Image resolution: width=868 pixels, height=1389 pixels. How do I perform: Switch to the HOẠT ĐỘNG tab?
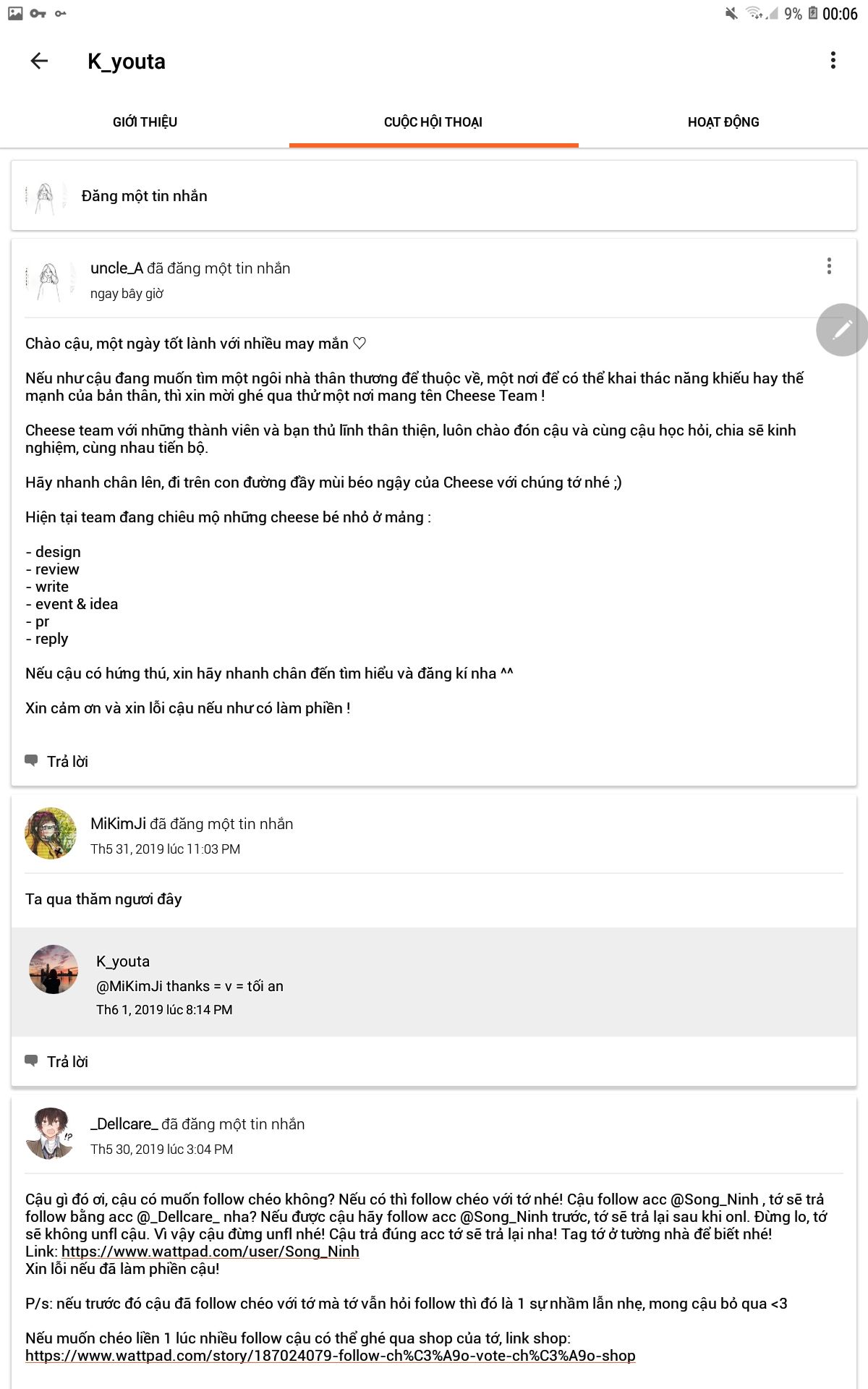723,122
